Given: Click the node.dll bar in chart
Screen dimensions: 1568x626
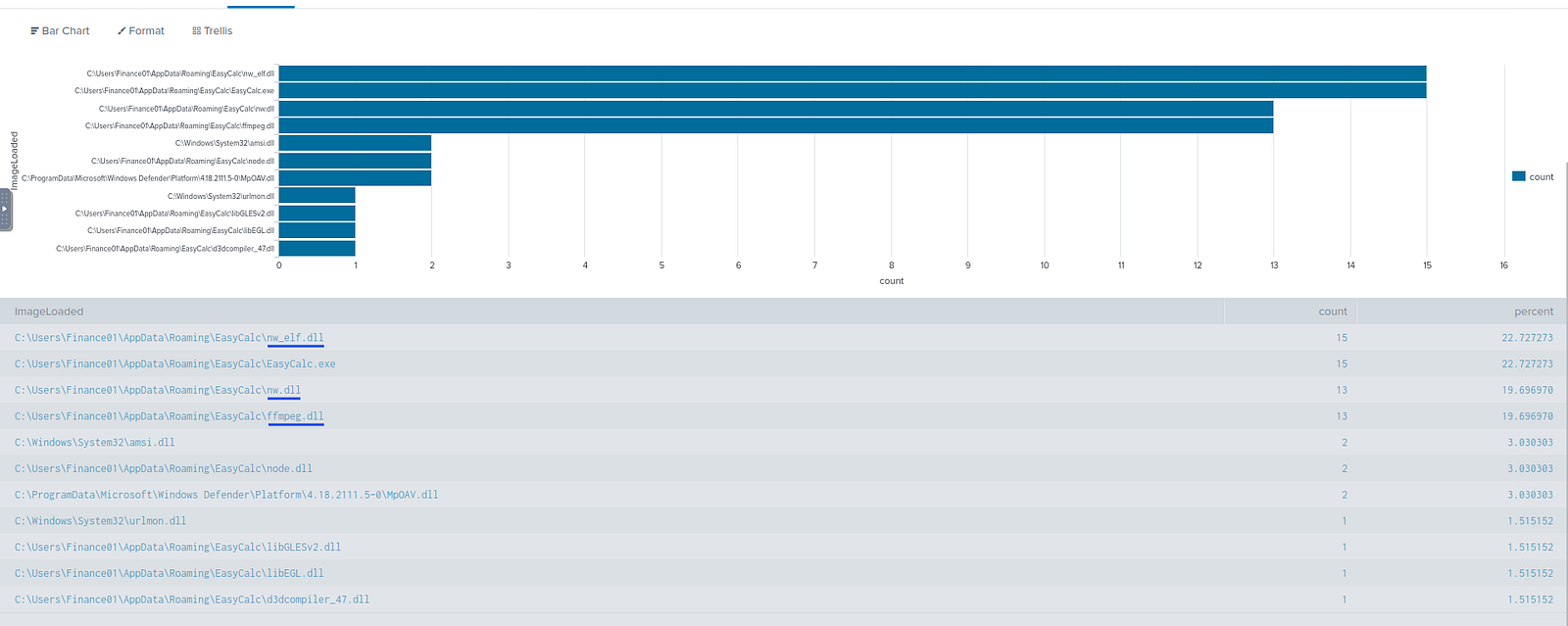Looking at the screenshot, I should (355, 161).
